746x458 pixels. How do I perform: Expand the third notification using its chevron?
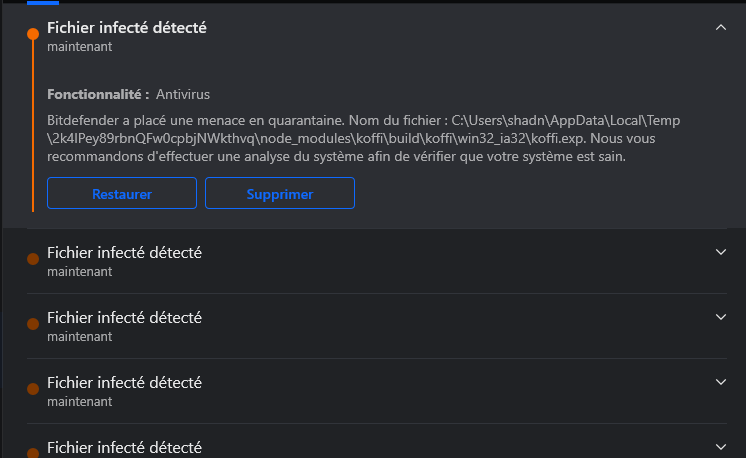(x=721, y=317)
